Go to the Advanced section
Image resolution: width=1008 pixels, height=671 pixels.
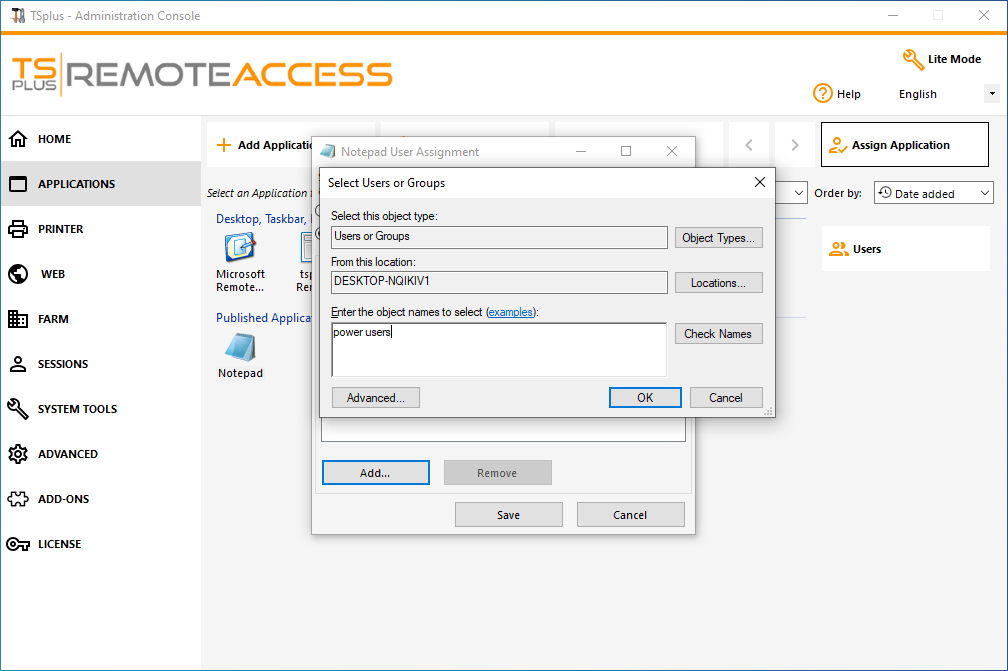pyautogui.click(x=67, y=454)
